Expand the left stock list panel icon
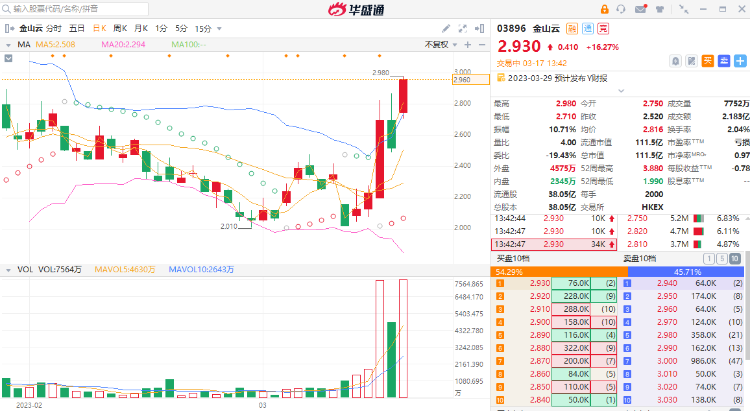Image resolution: width=750 pixels, height=411 pixels. 9,29
